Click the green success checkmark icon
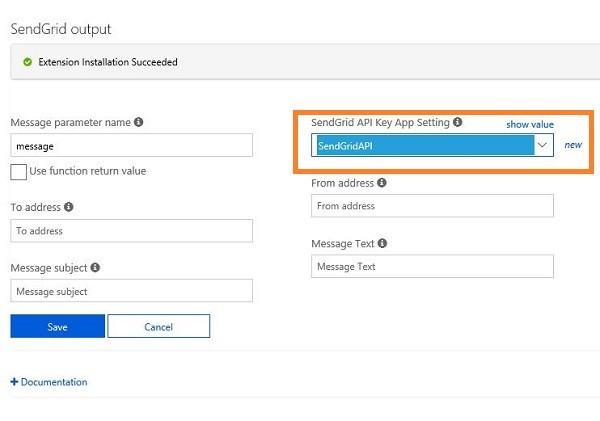This screenshot has height=421, width=600. (27, 62)
